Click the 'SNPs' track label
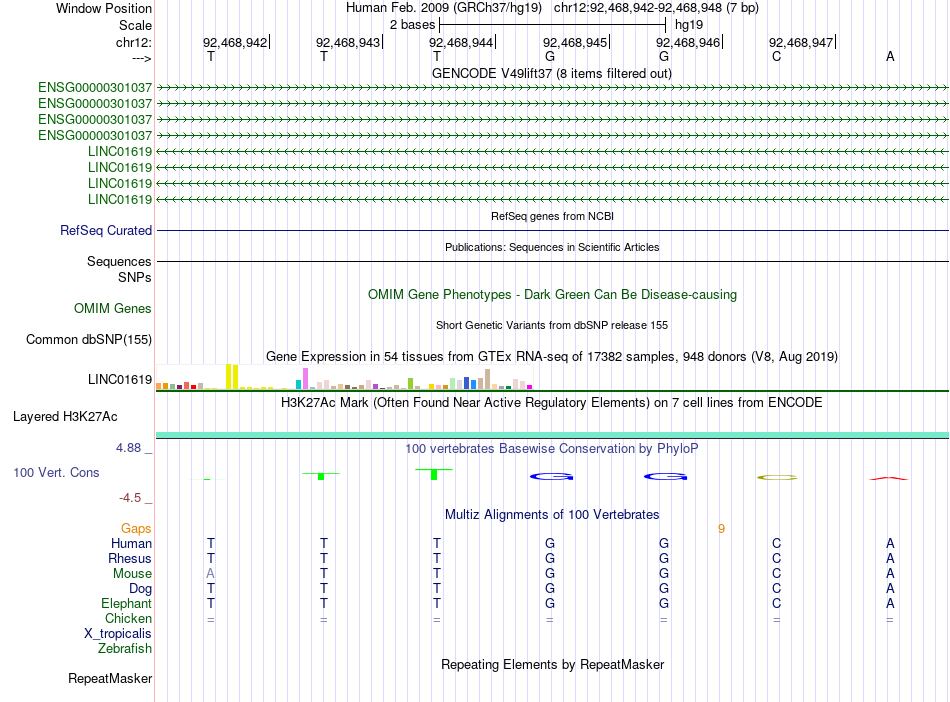Image resolution: width=950 pixels, height=702 pixels. pos(135,277)
